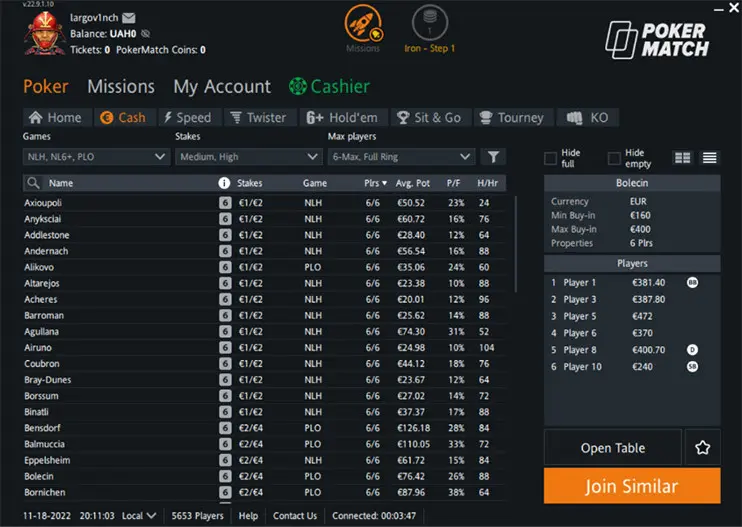The image size is (742, 527).
Task: Click the Join Similar button
Action: 632,486
